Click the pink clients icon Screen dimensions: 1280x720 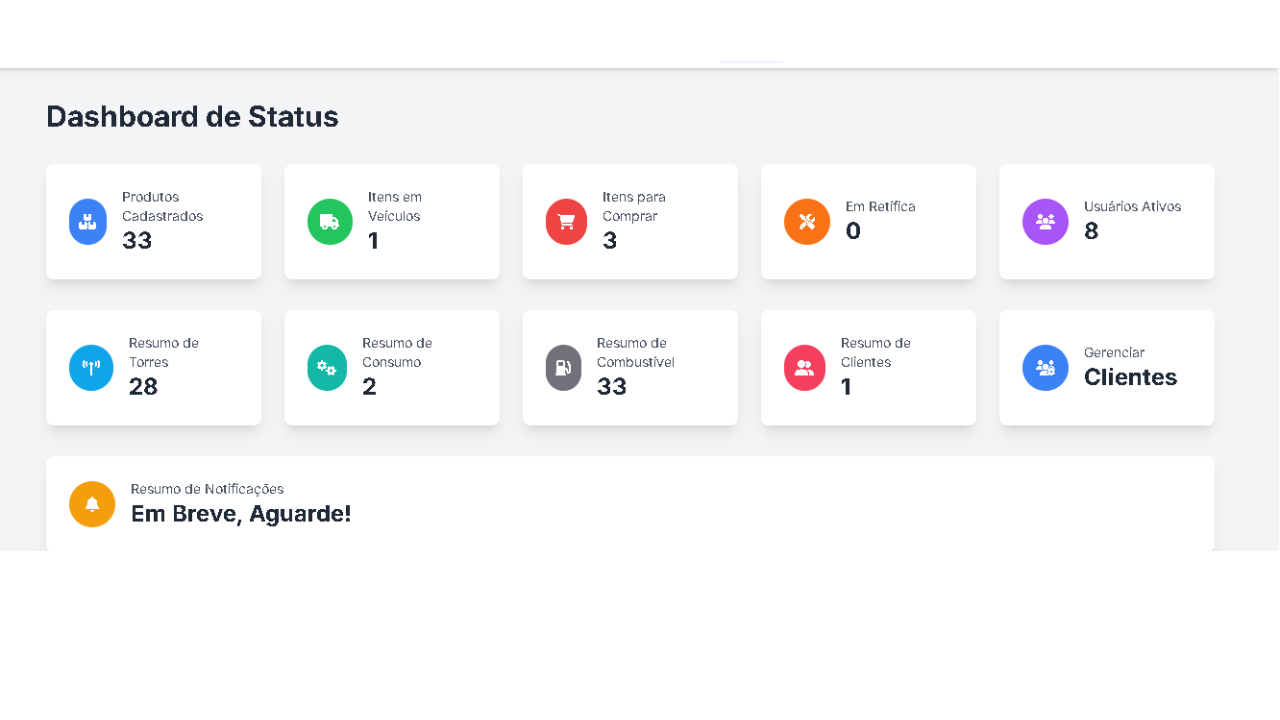click(804, 368)
